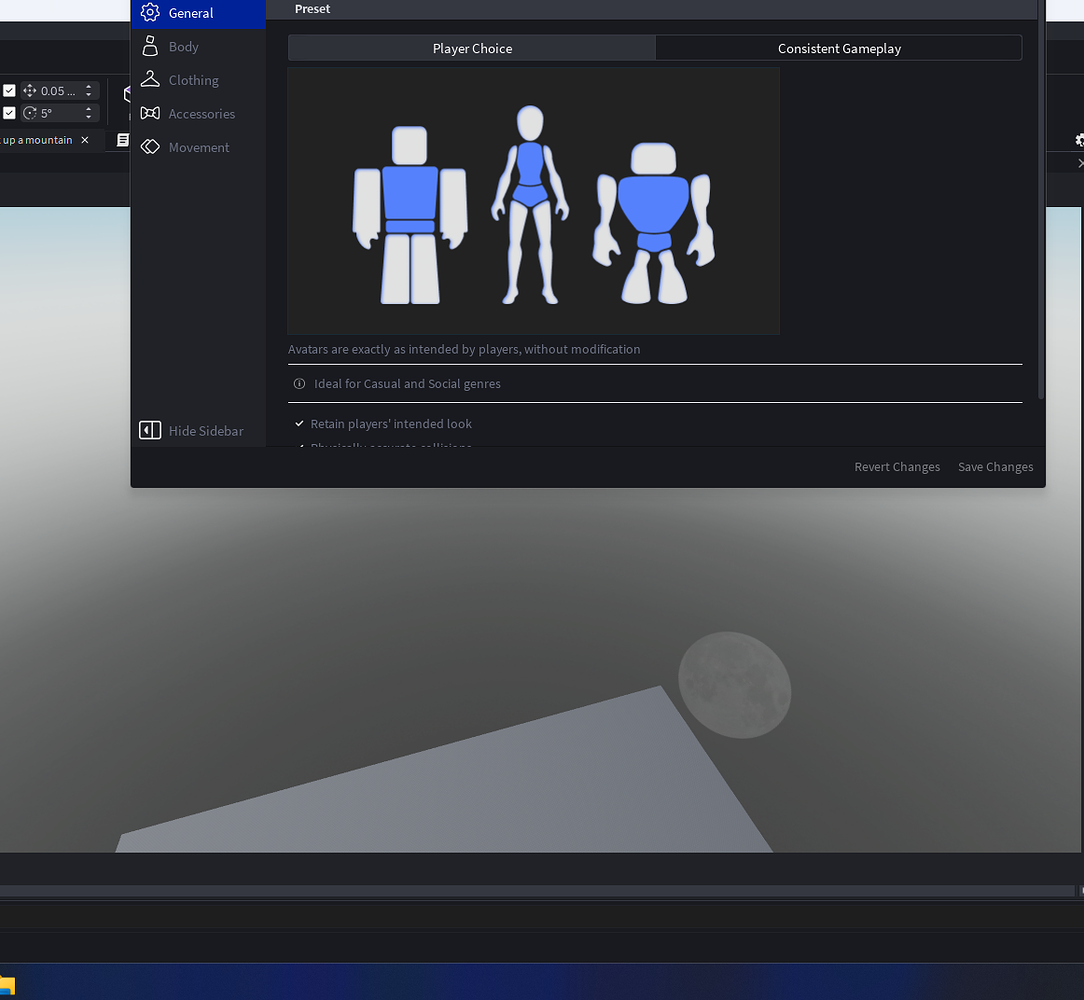Close the 'up a mountain' tab
Image resolution: width=1084 pixels, height=1000 pixels.
pos(85,140)
